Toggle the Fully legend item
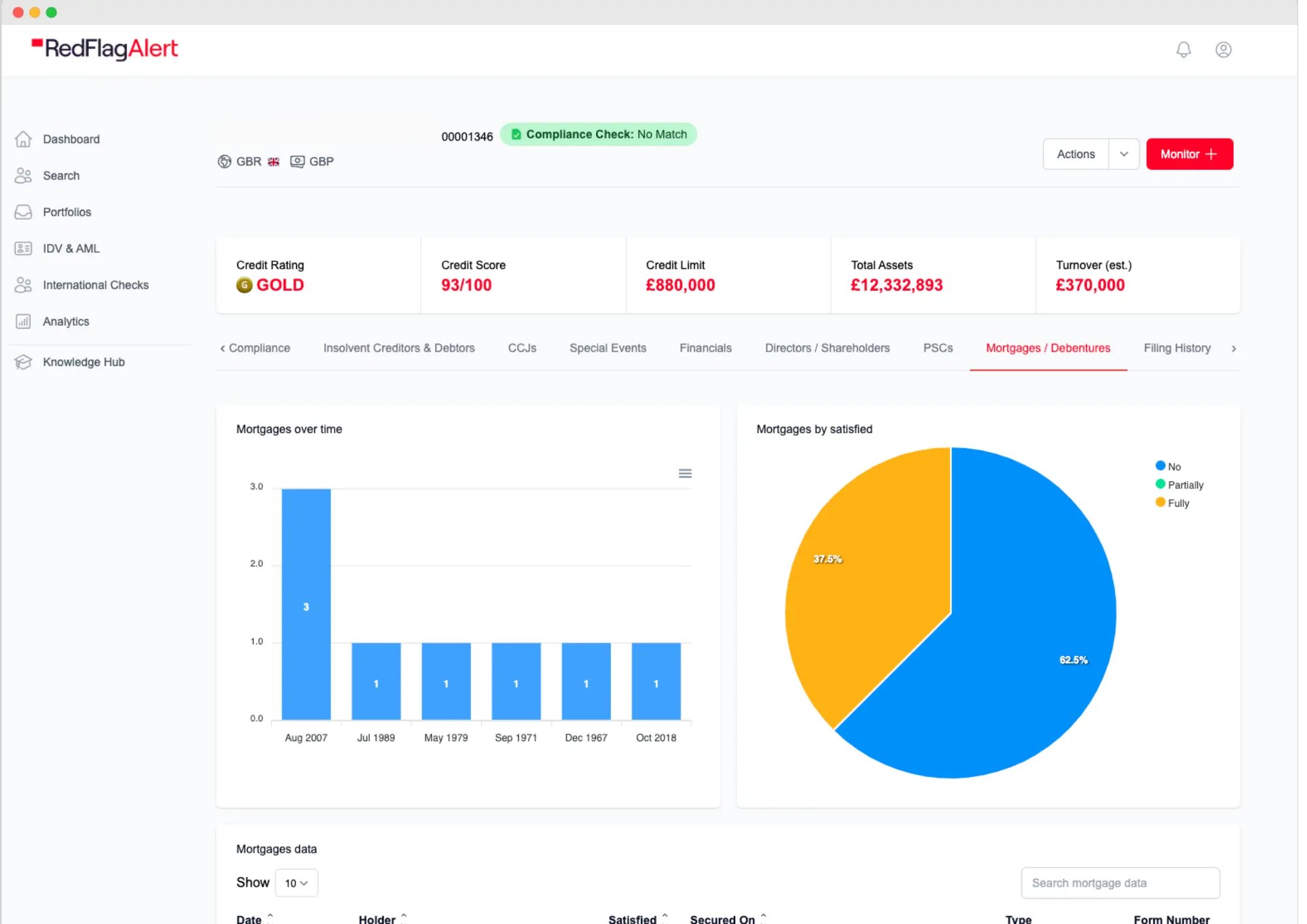The width and height of the screenshot is (1307, 924). coord(1172,503)
